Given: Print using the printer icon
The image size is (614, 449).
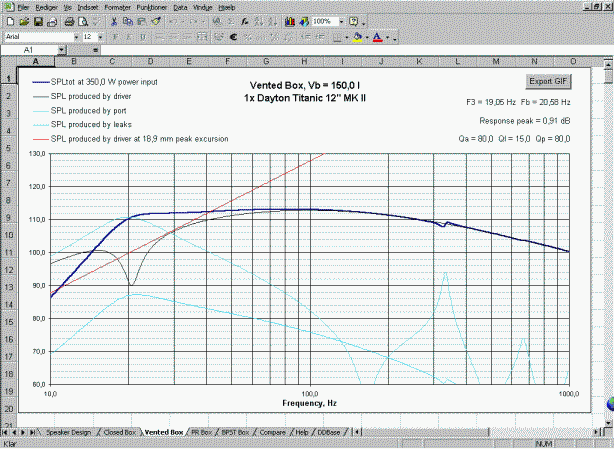Looking at the screenshot, I should [x=69, y=22].
